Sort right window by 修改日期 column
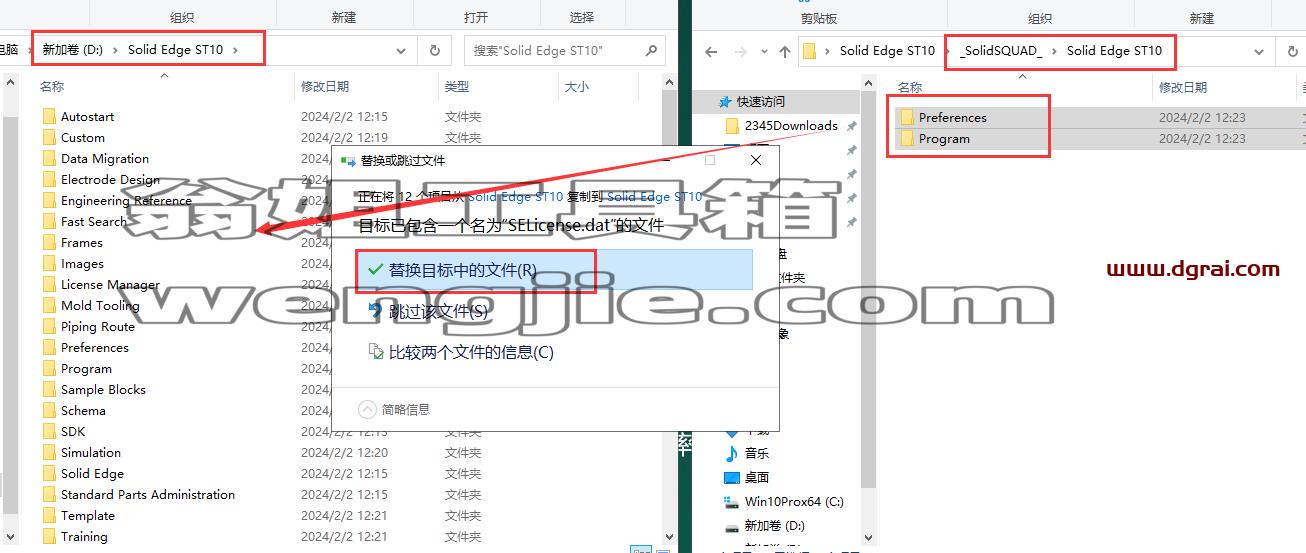 pyautogui.click(x=1183, y=87)
